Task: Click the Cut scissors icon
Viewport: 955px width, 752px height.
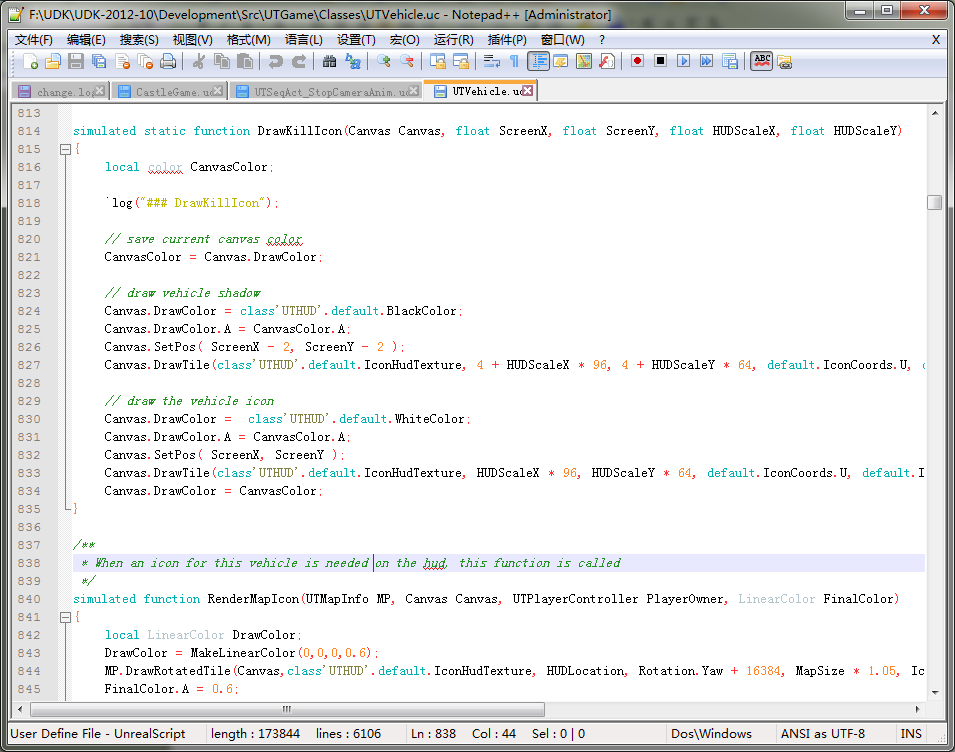Action: [199, 61]
